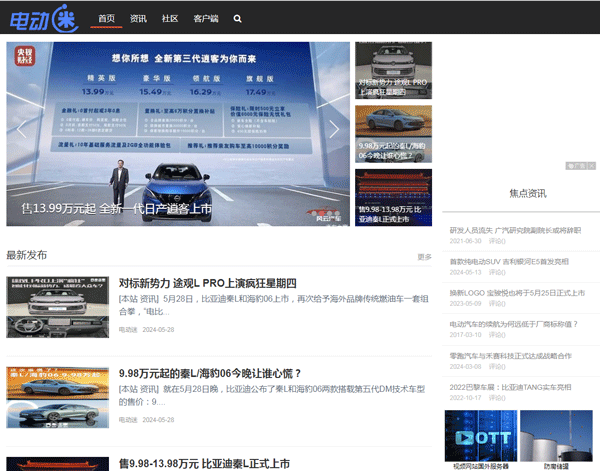
Task: Open 电动汽车的续航 news link
Action: point(514,324)
